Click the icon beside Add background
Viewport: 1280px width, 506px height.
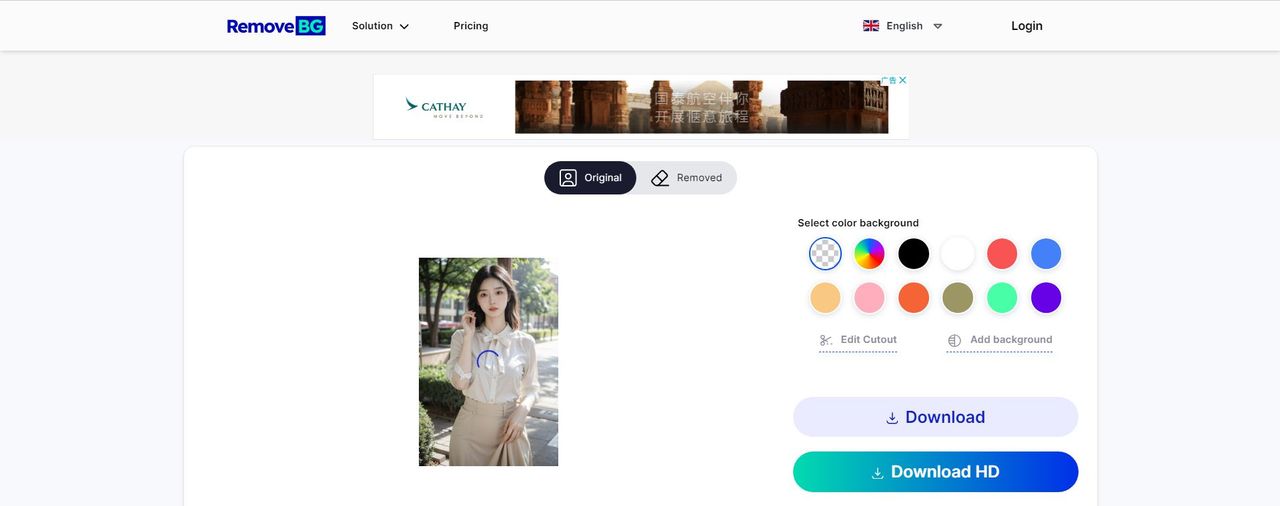tap(954, 341)
